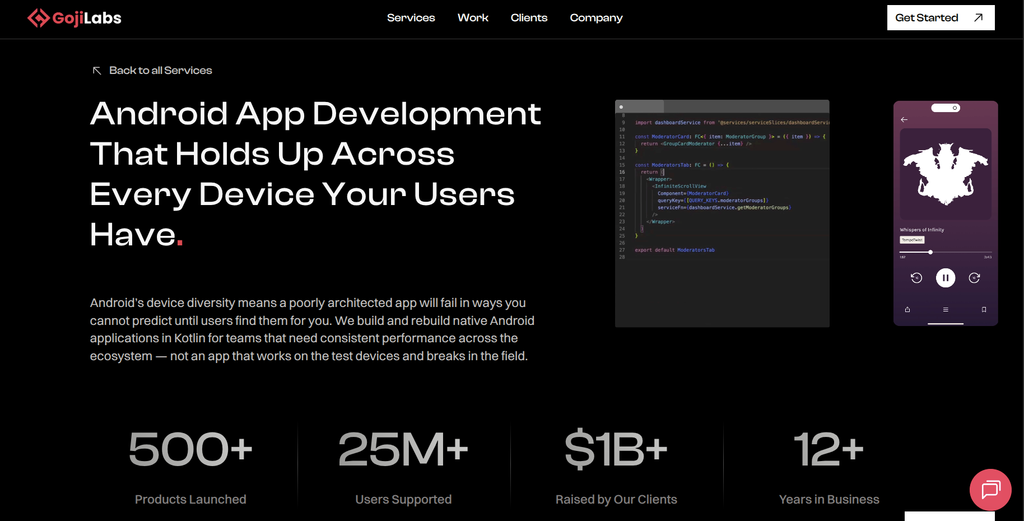Image resolution: width=1024 pixels, height=521 pixels.
Task: Click the Get Started button
Action: [x=940, y=18]
